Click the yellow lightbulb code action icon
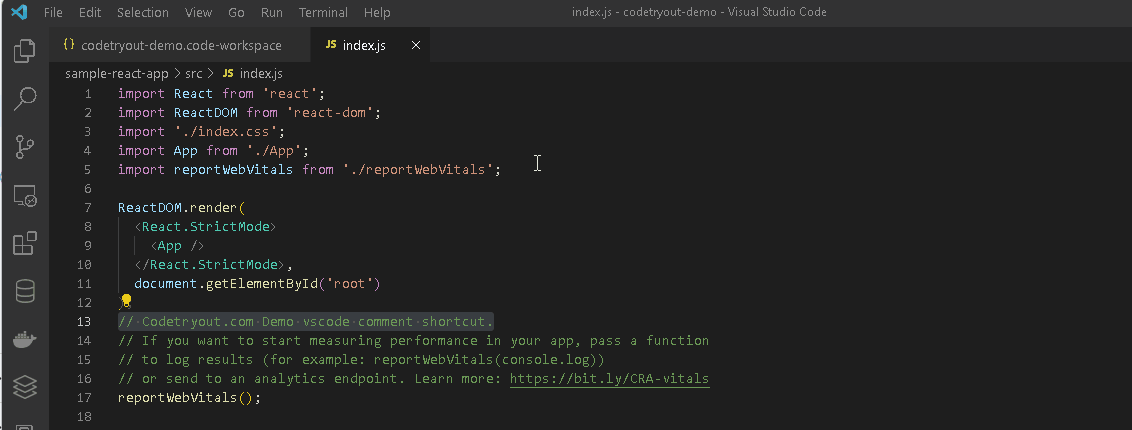This screenshot has height=430, width=1132. (126, 299)
